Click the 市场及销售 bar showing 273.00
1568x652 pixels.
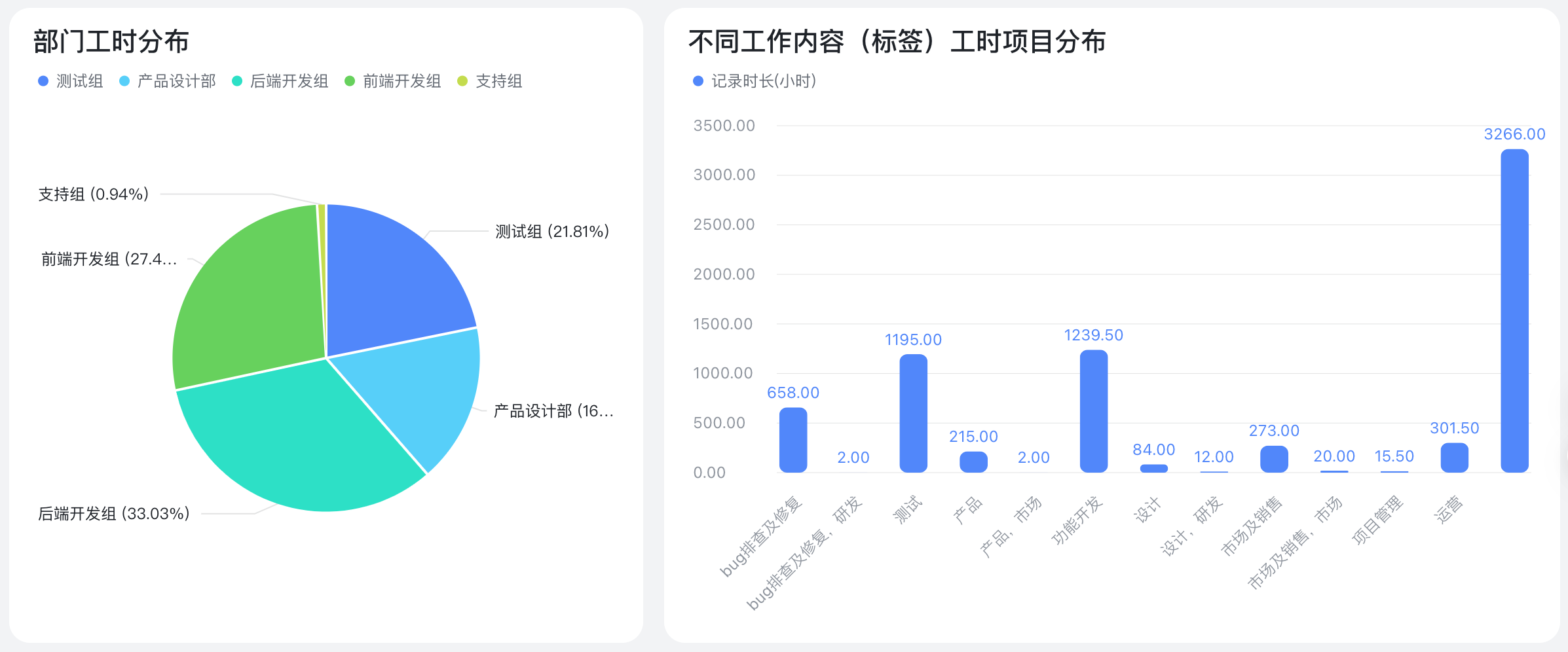[x=1274, y=459]
